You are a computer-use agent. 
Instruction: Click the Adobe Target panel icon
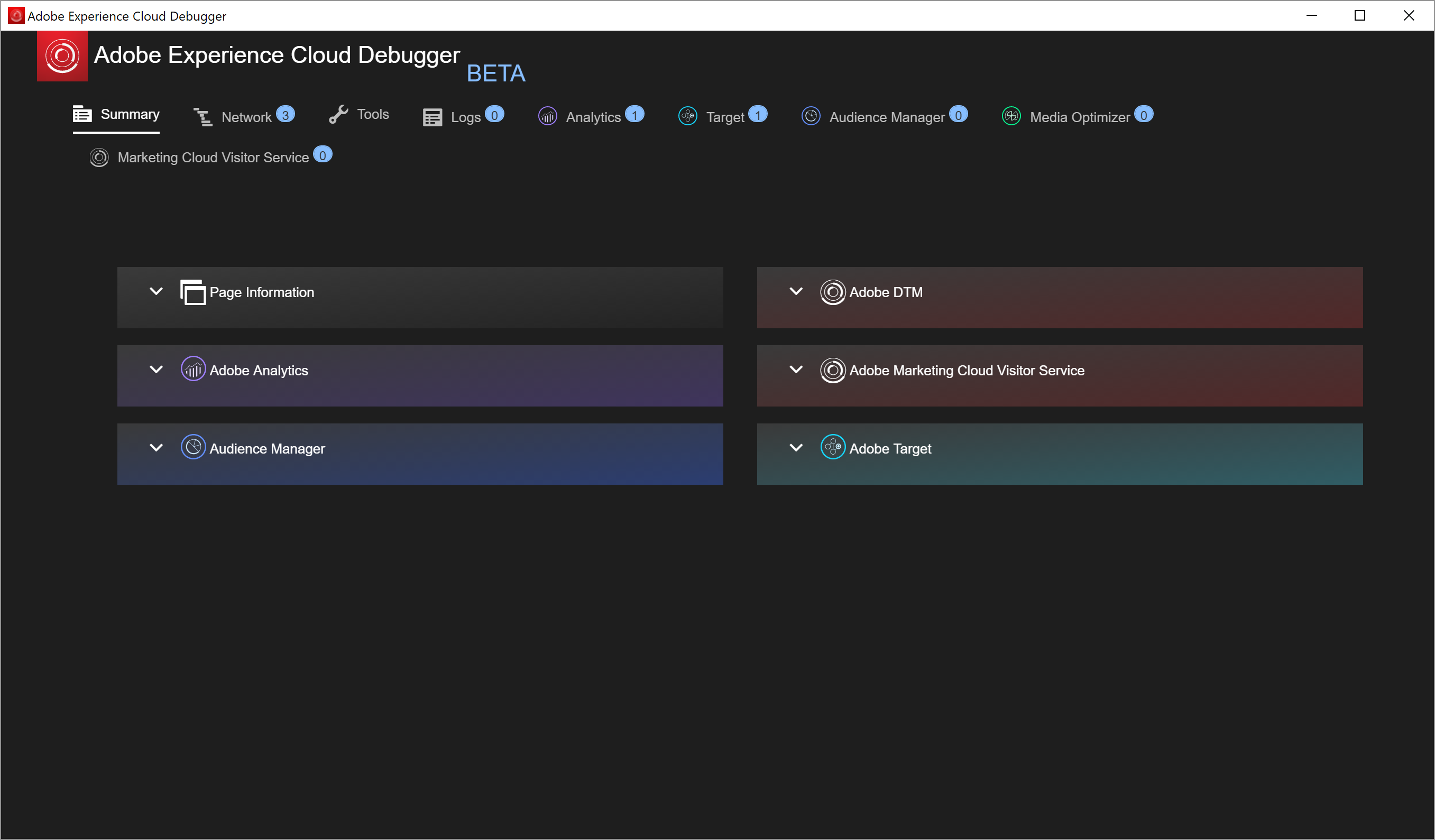point(833,448)
